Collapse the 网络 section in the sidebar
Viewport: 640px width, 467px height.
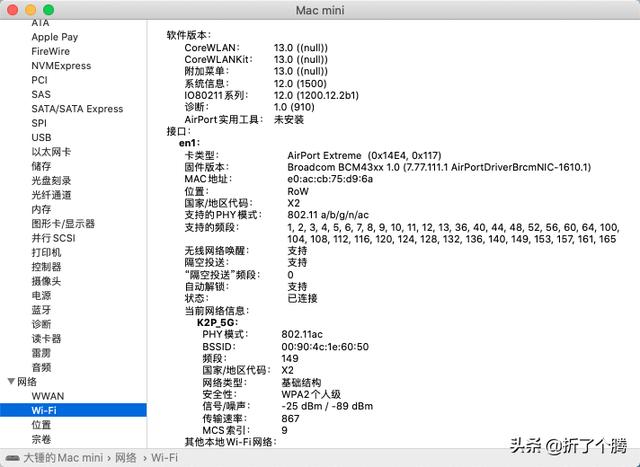[11, 381]
